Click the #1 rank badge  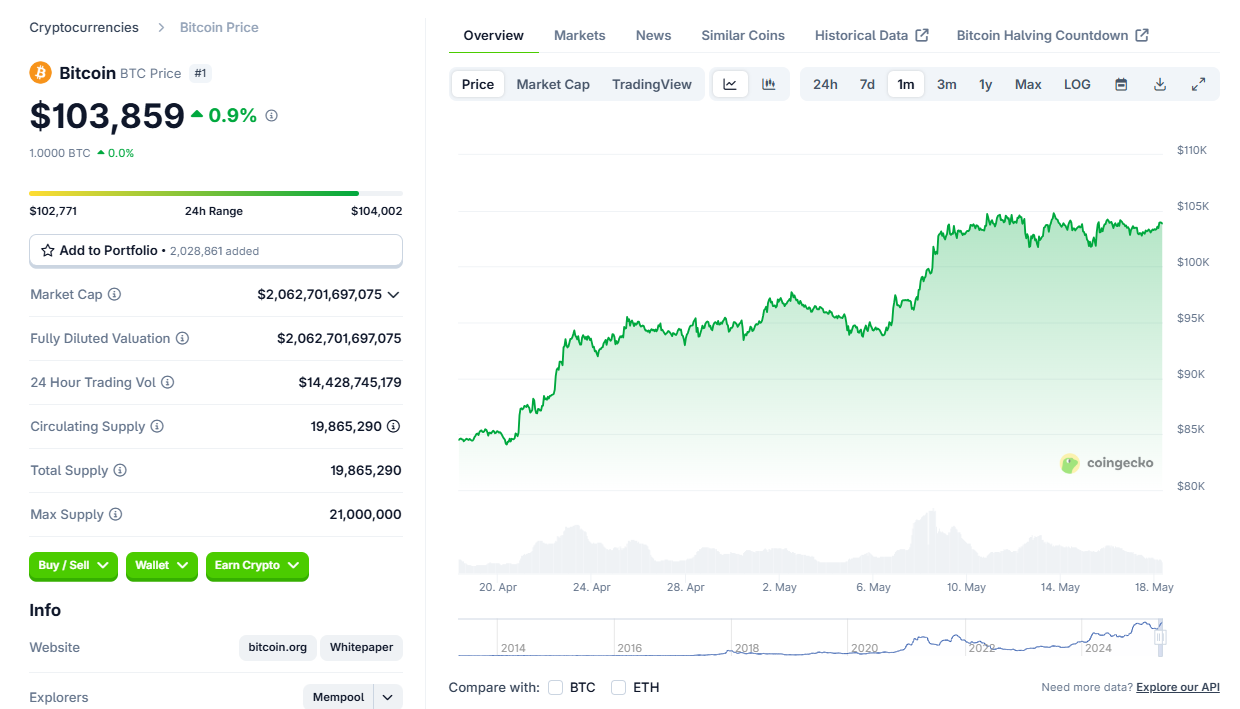coord(201,73)
